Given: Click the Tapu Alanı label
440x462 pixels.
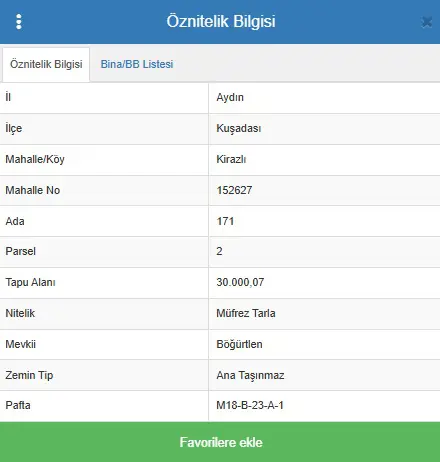Looking at the screenshot, I should tap(30, 282).
